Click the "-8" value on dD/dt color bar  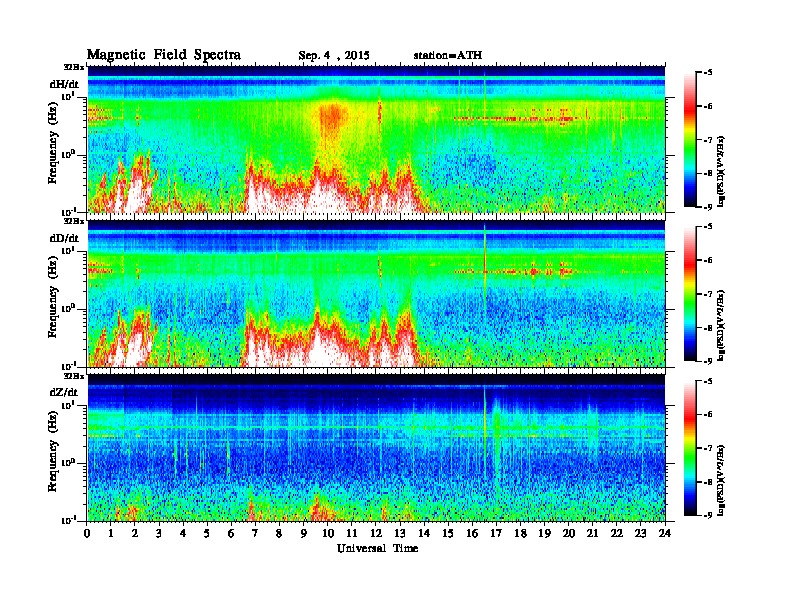[x=708, y=327]
